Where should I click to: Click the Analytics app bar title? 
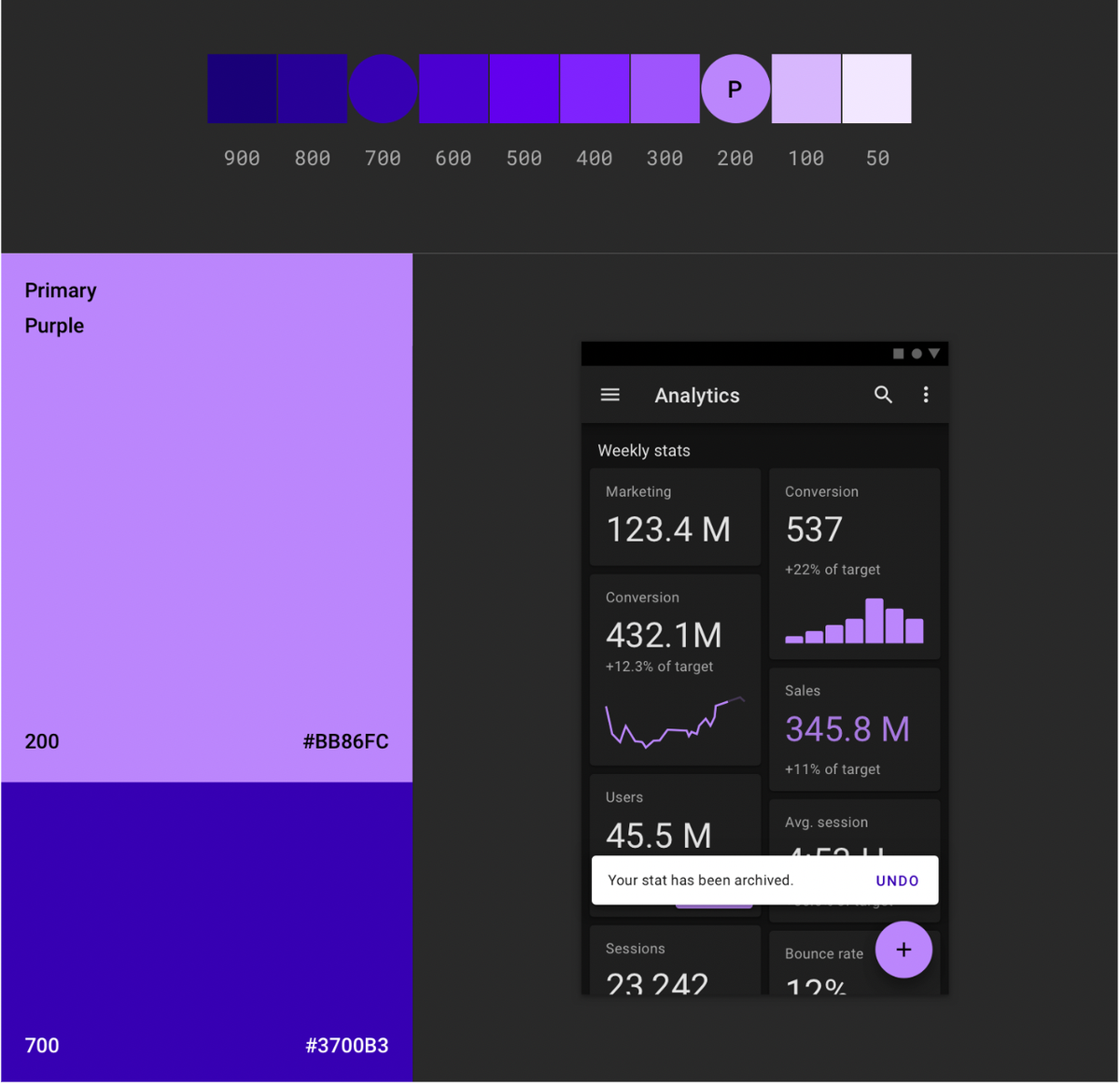[x=697, y=394]
